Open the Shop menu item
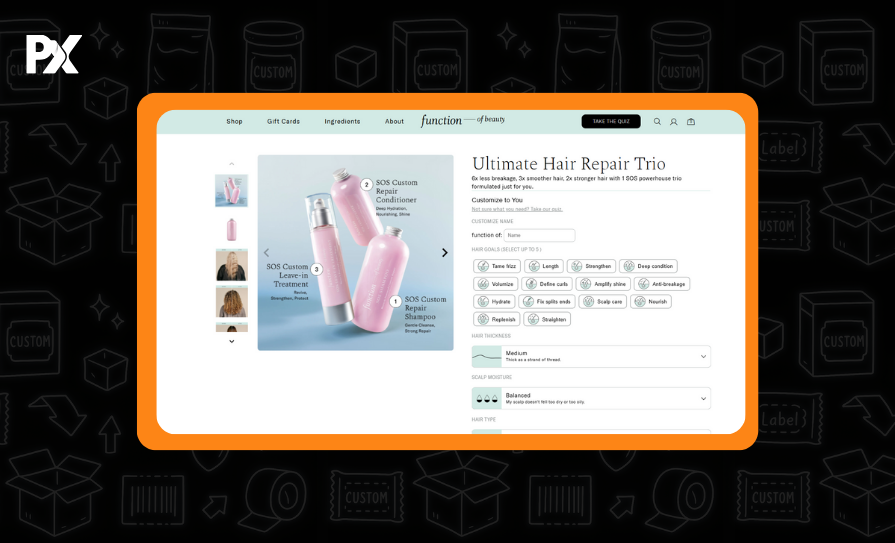 point(234,122)
